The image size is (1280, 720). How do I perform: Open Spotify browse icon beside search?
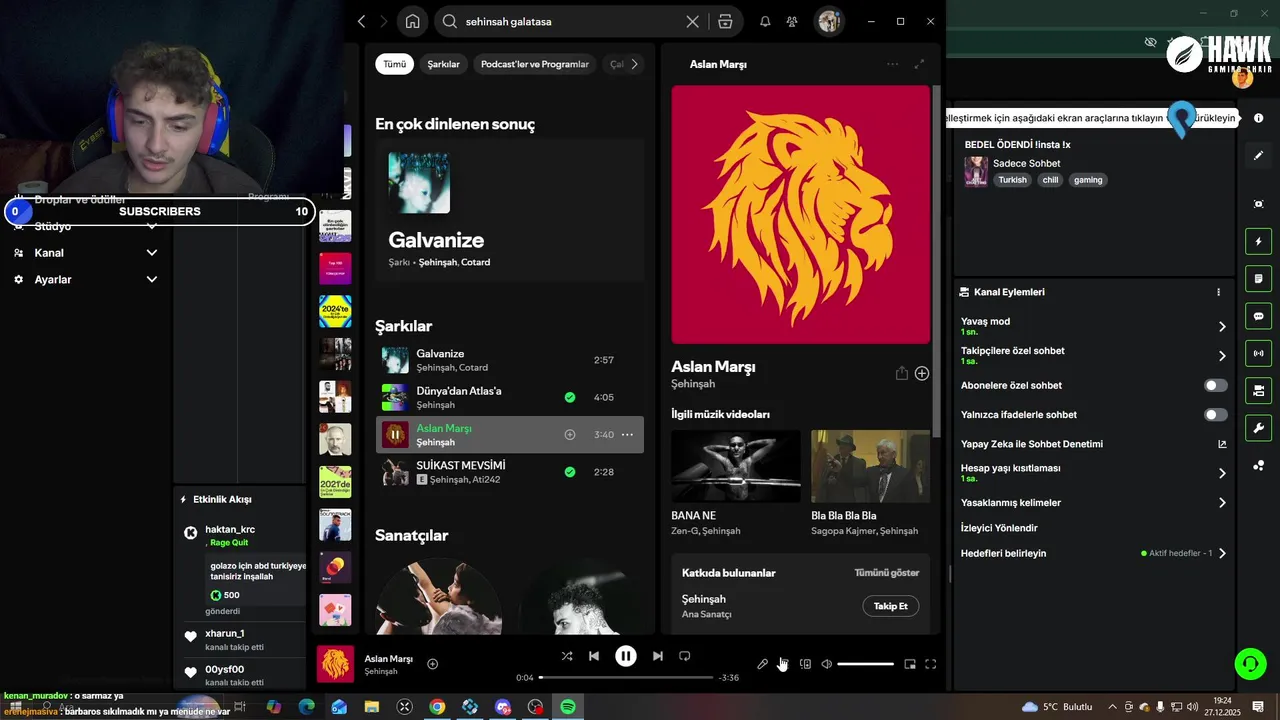725,21
